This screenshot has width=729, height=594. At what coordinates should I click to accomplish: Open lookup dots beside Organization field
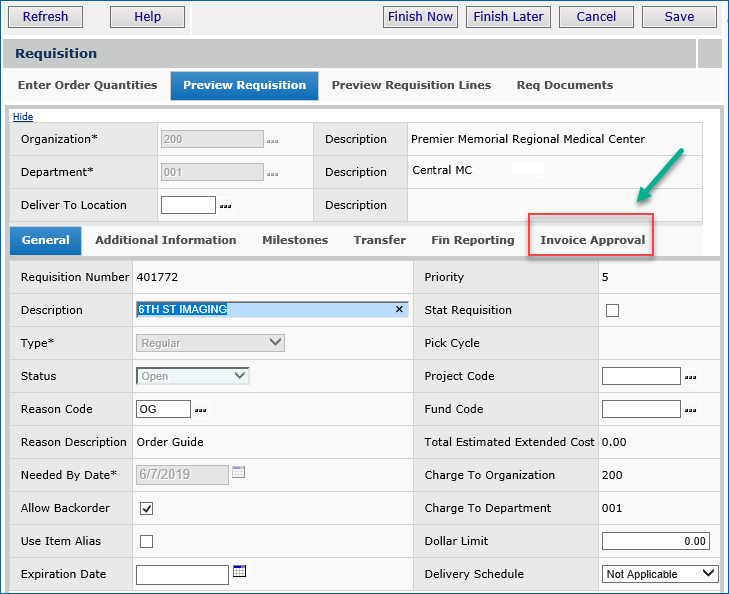(x=273, y=140)
